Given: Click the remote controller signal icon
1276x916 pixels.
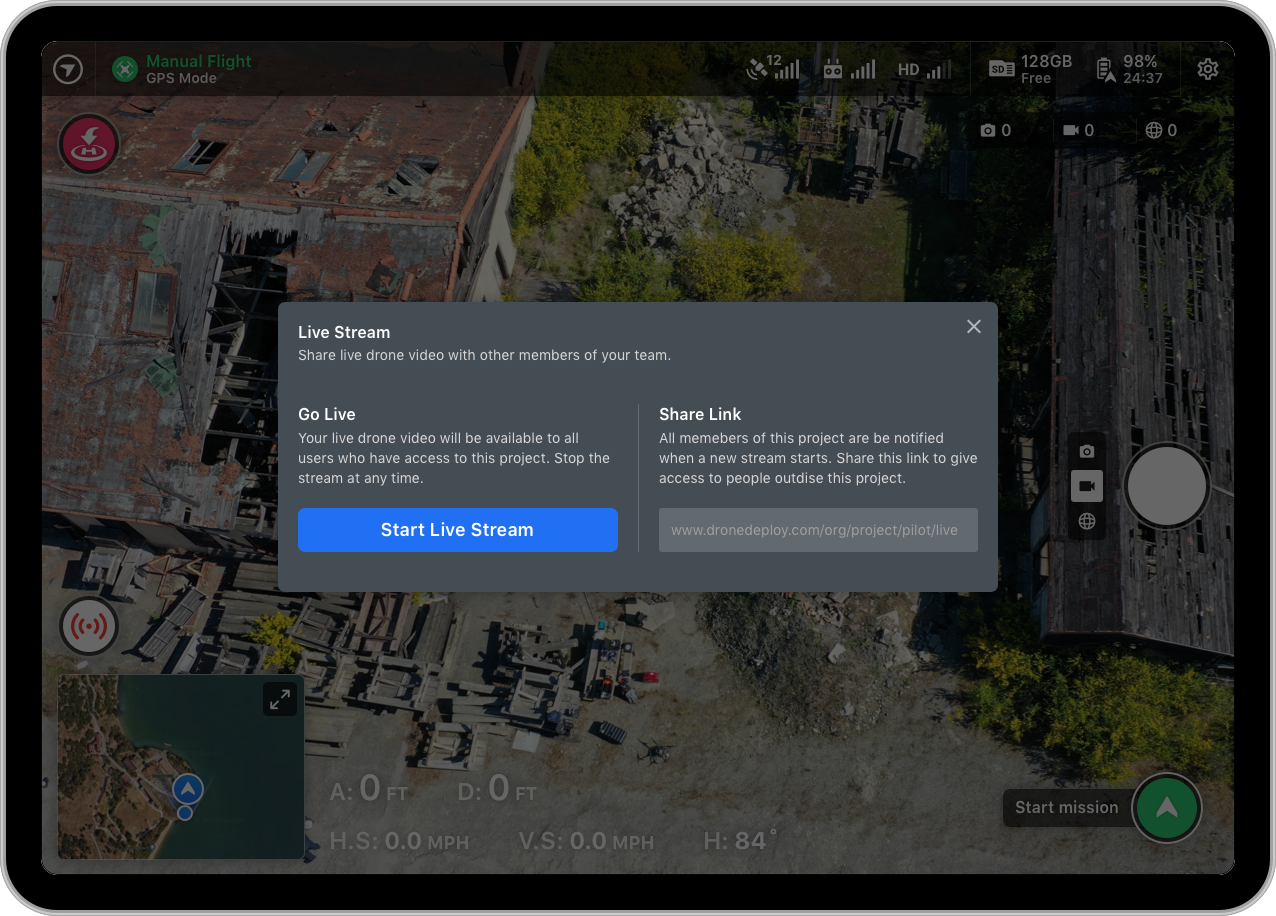Looking at the screenshot, I should click(848, 69).
